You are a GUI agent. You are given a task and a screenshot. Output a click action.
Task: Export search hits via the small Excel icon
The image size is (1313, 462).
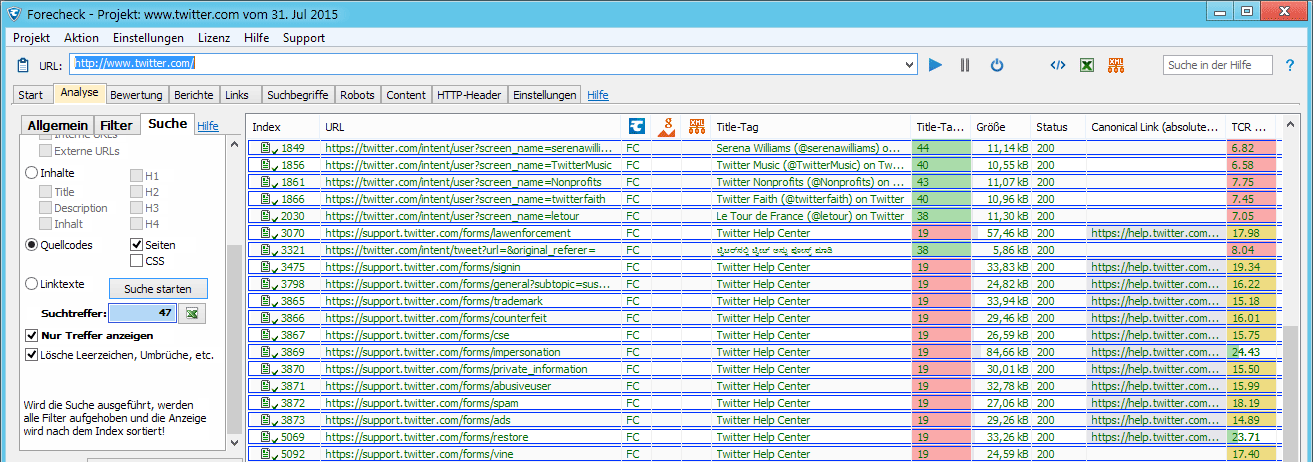coord(191,314)
